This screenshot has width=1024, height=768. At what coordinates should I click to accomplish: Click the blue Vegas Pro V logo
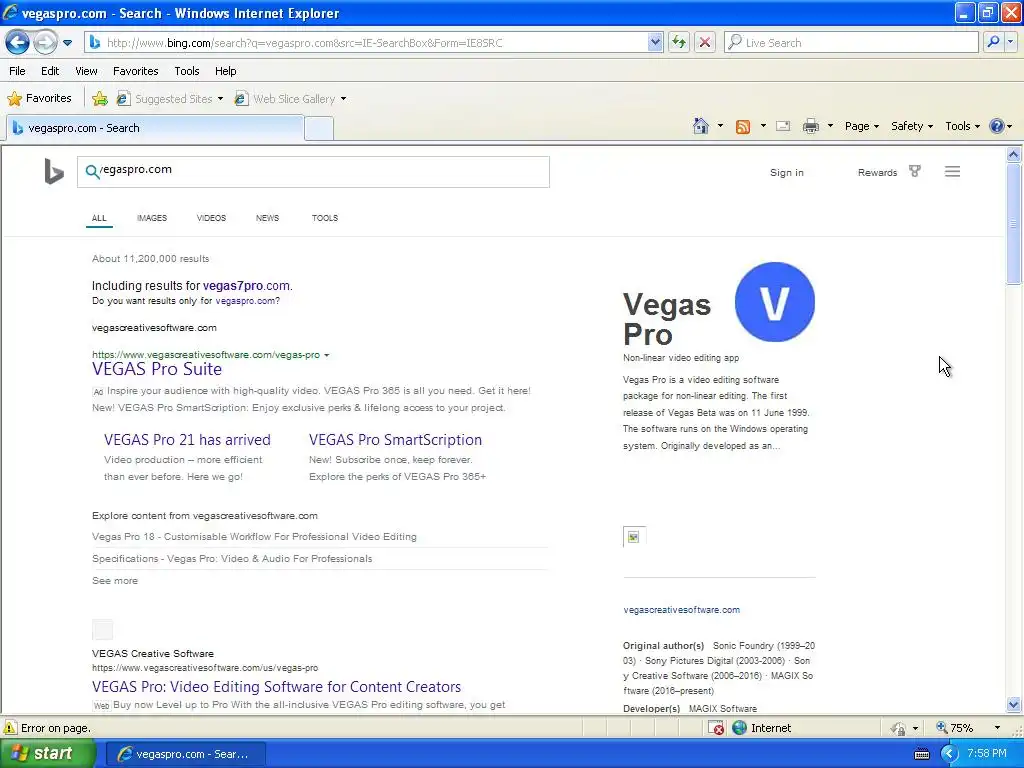(775, 302)
